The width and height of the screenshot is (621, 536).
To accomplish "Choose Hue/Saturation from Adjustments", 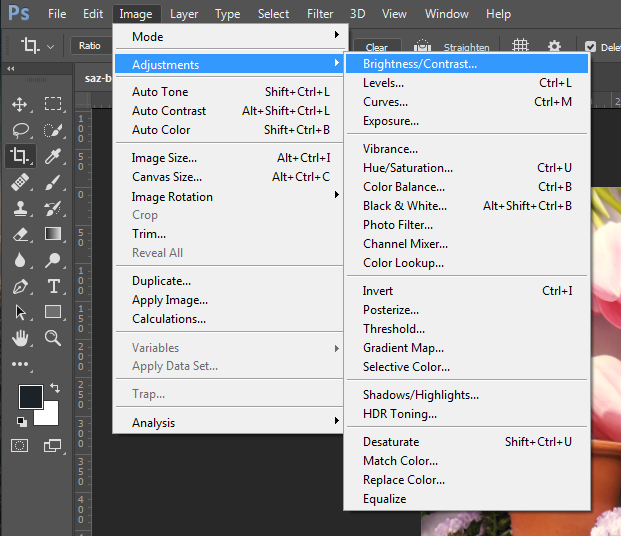I will pos(408,168).
